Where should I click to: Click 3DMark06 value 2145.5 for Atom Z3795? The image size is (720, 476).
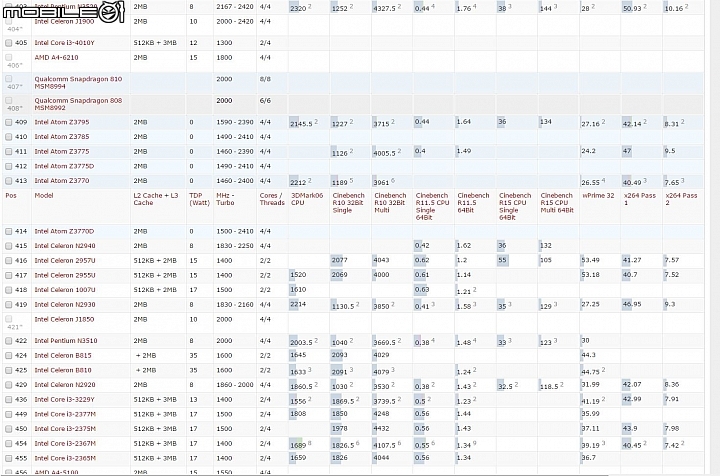301,124
